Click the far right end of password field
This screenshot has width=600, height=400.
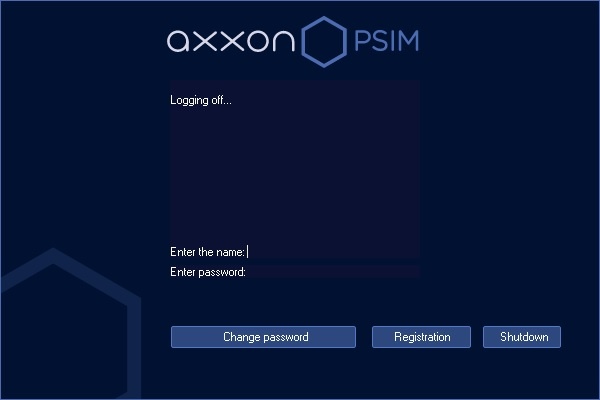(416, 272)
